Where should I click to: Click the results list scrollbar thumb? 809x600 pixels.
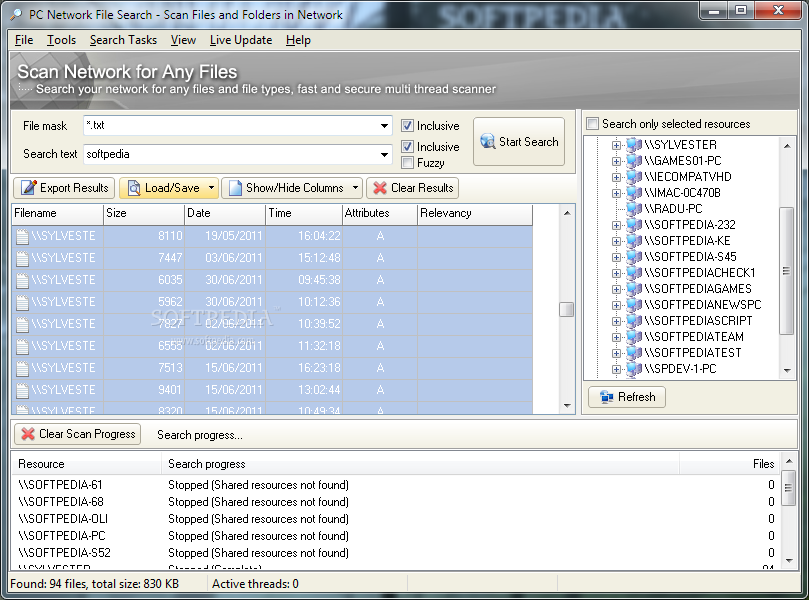567,309
